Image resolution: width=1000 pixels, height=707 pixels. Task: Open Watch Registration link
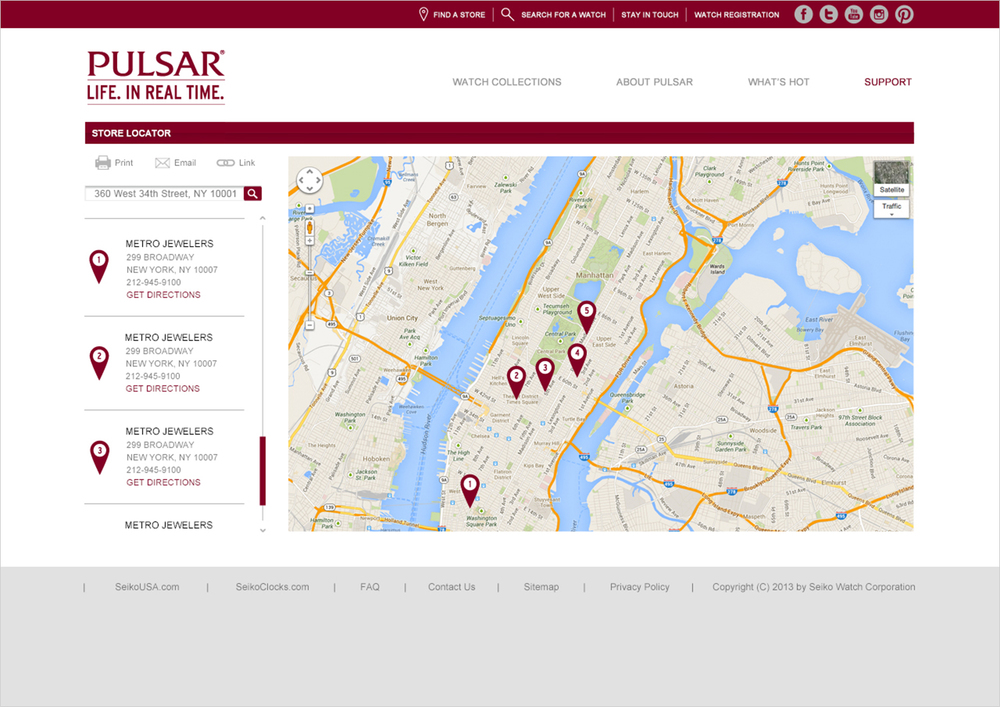tap(737, 15)
